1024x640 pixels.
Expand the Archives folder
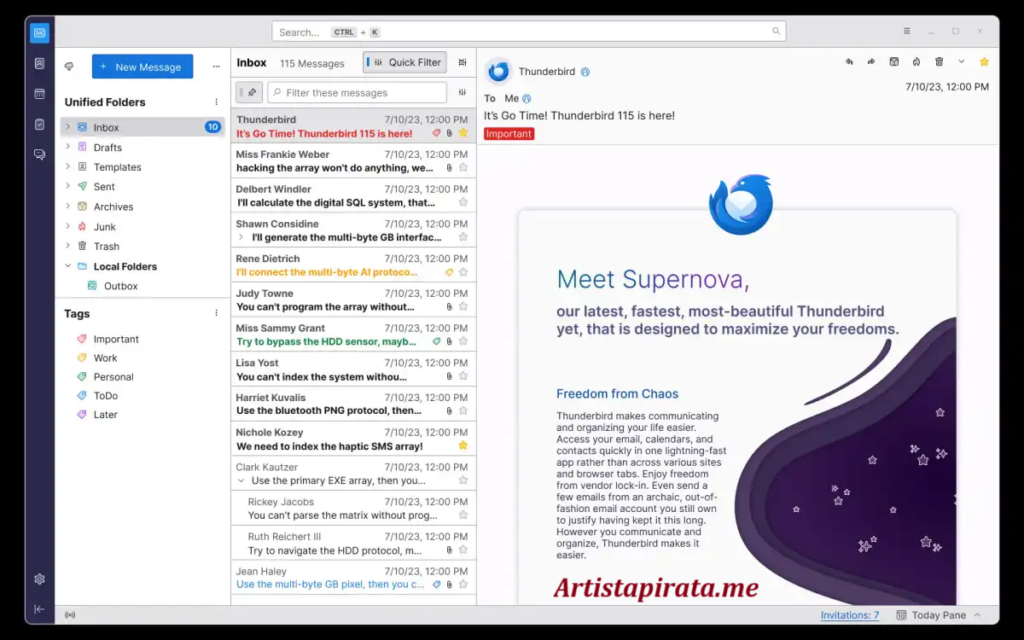68,206
